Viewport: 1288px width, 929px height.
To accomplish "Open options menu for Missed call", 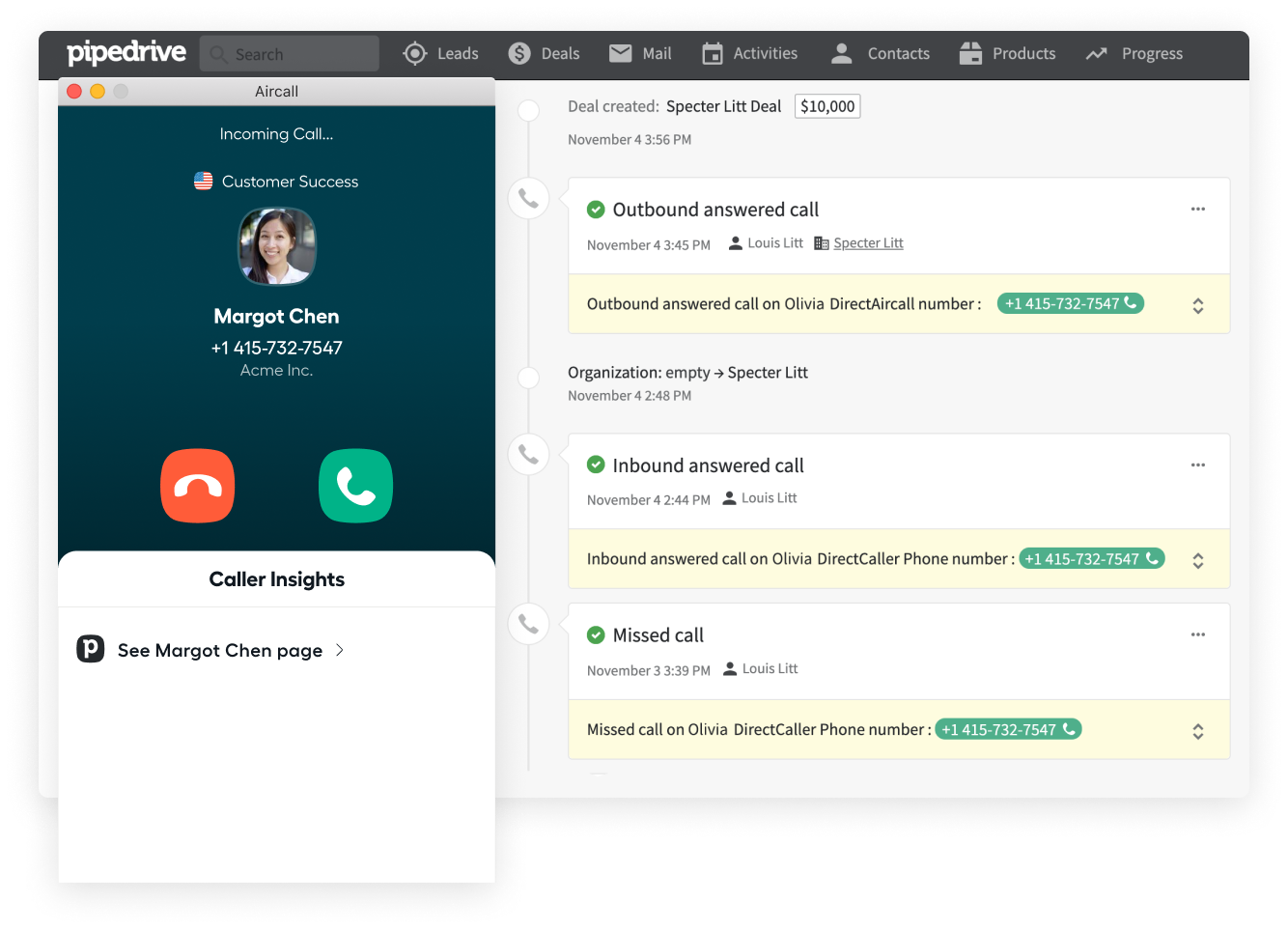I will (1198, 634).
